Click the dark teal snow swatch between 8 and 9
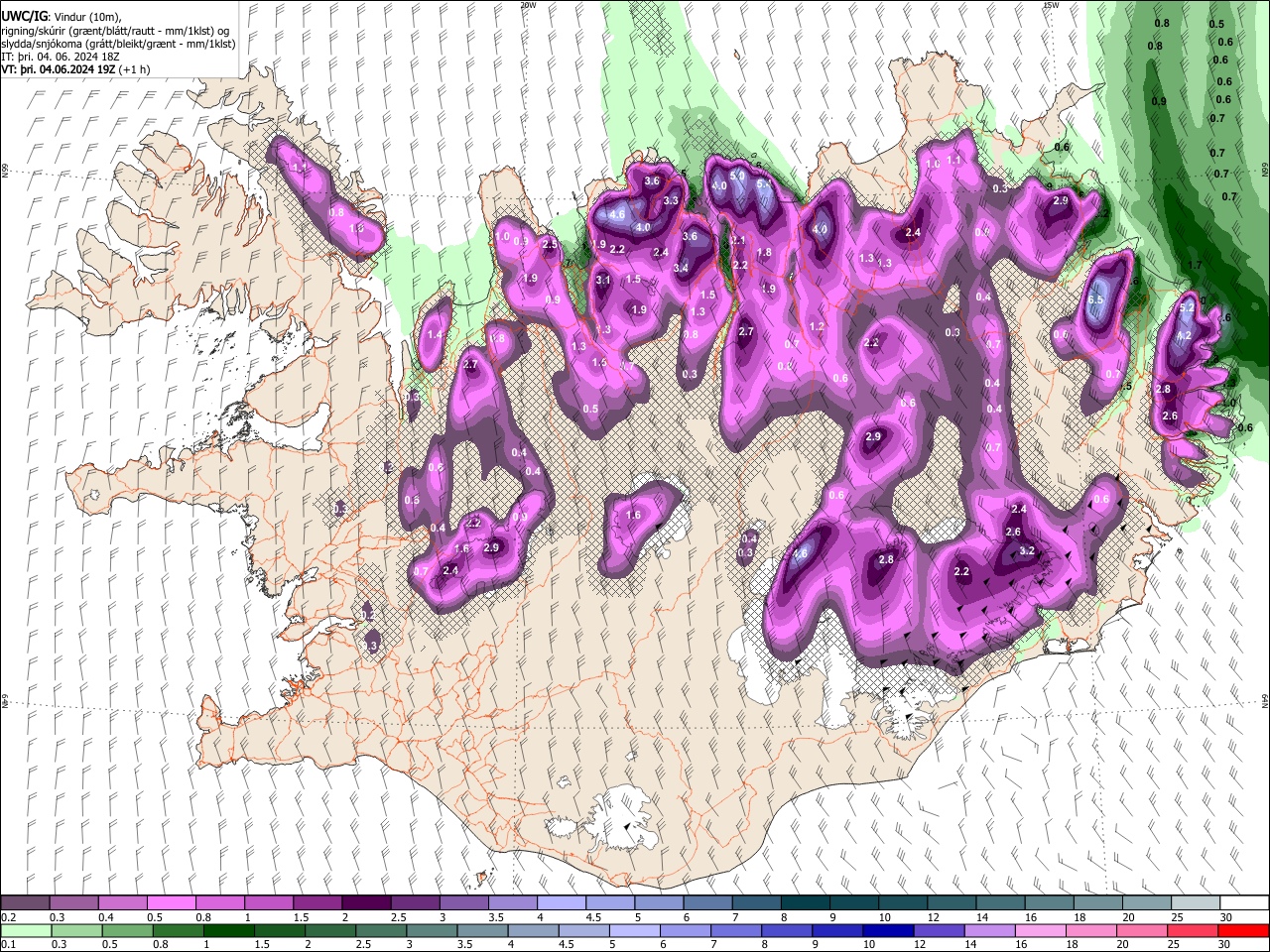The image size is (1270, 952). (806, 903)
